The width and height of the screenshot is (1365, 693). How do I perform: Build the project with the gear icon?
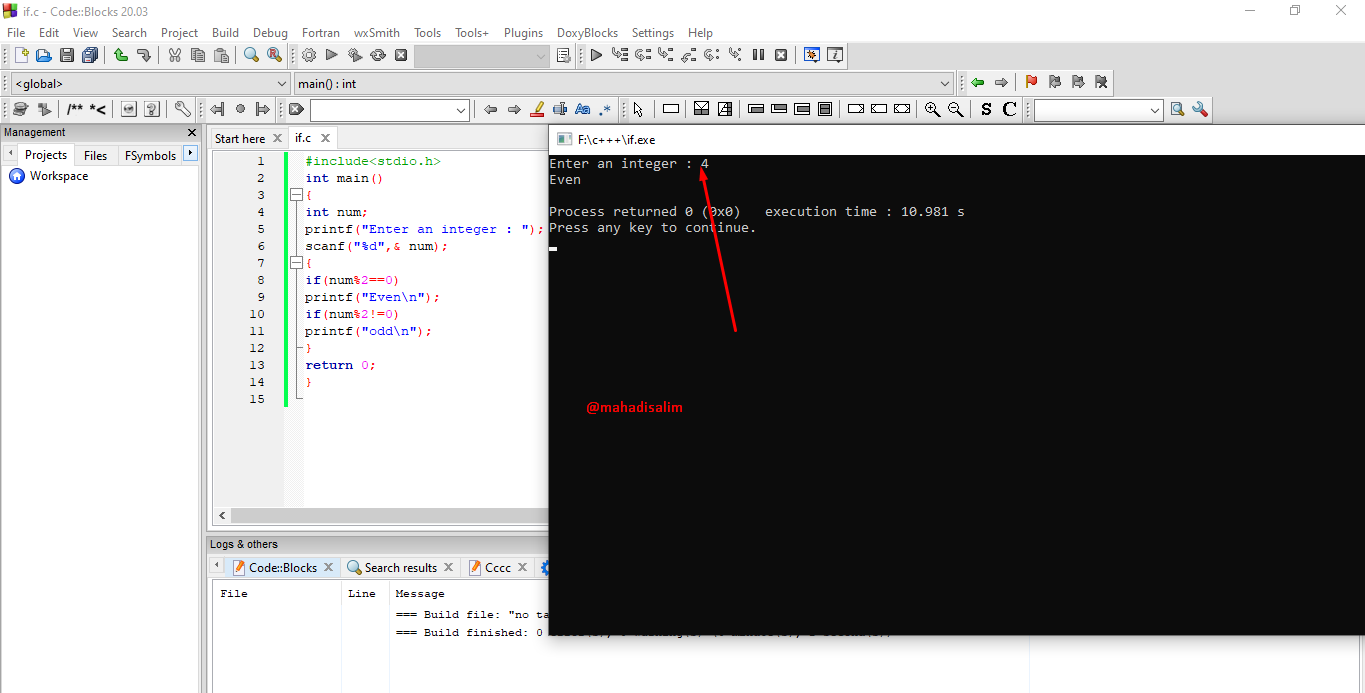point(309,56)
